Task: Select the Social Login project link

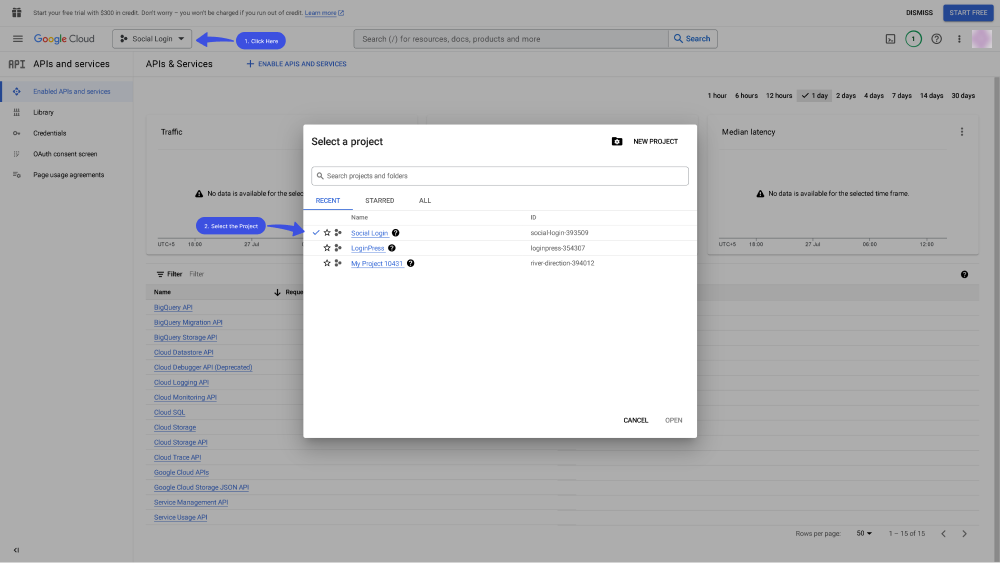Action: coord(369,233)
